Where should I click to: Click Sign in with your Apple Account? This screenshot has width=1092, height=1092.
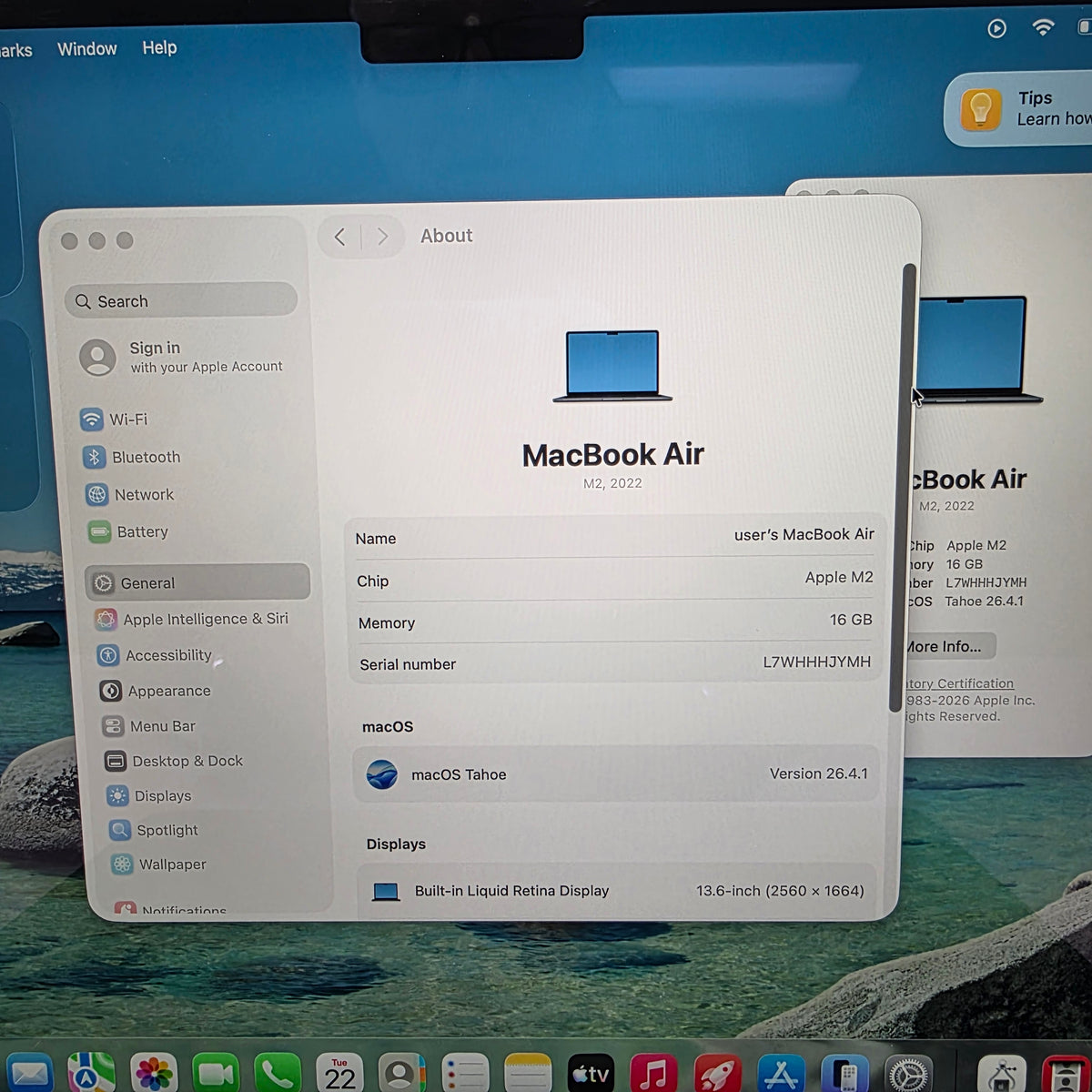coord(182,357)
